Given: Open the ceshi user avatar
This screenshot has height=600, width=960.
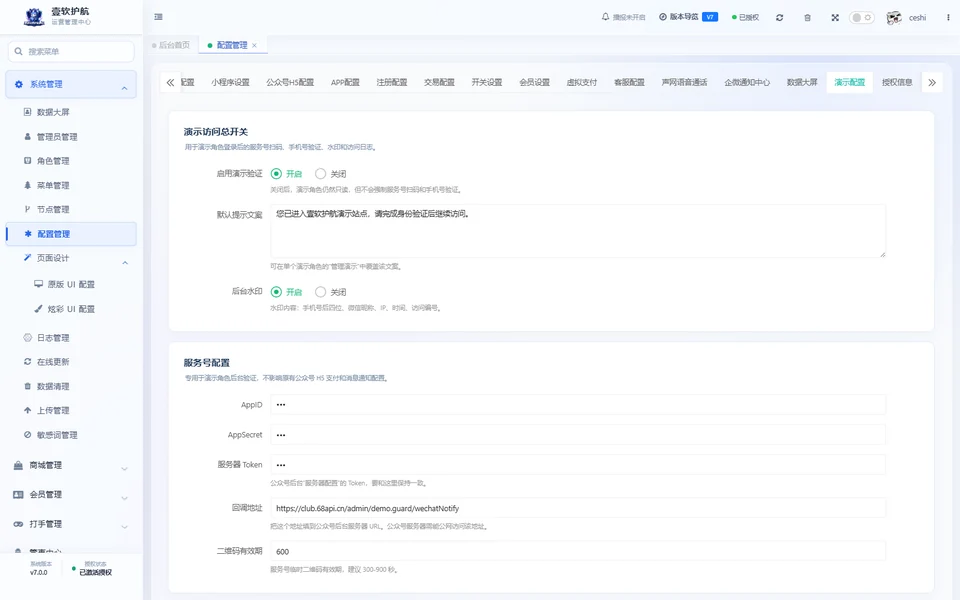Looking at the screenshot, I should pos(894,18).
